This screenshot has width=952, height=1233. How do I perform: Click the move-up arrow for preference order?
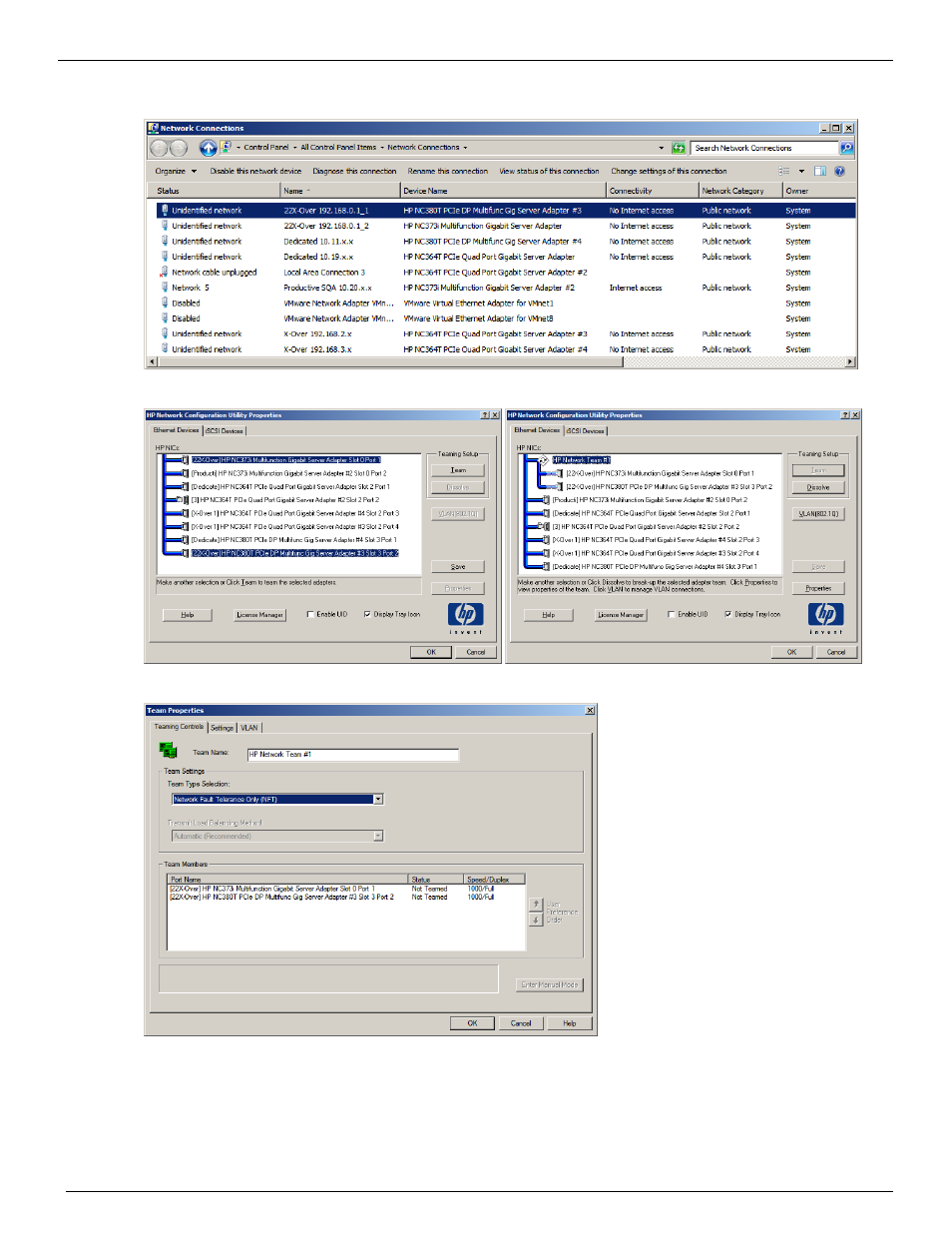tap(536, 904)
